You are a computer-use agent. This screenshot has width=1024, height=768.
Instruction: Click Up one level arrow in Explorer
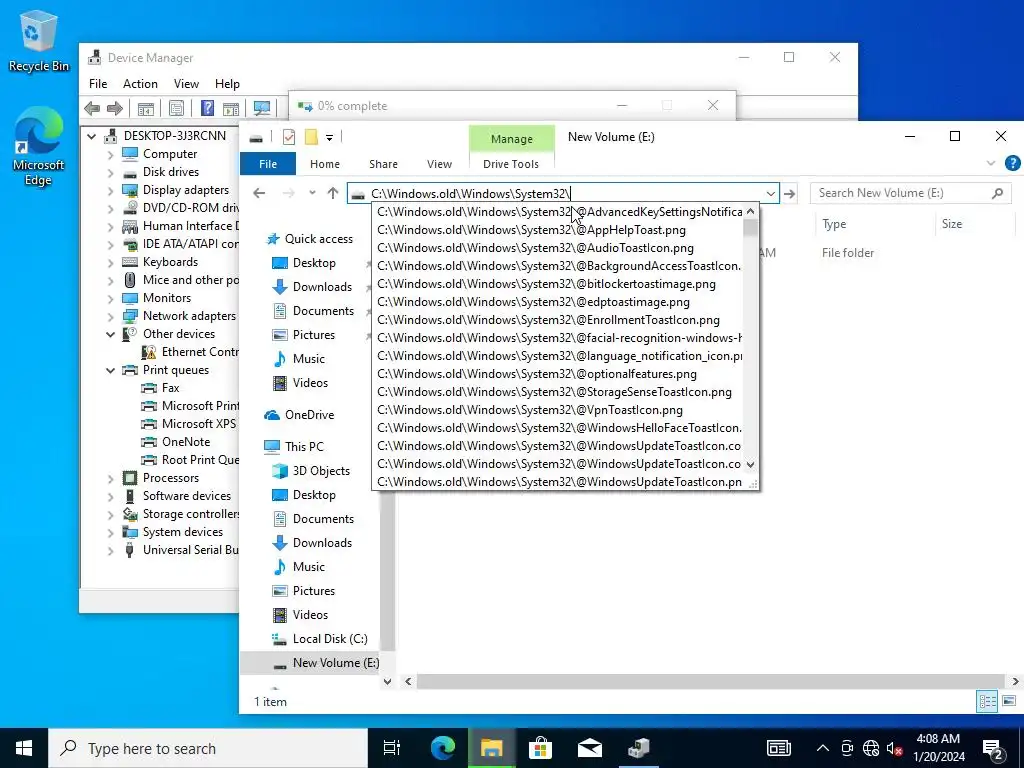click(333, 193)
